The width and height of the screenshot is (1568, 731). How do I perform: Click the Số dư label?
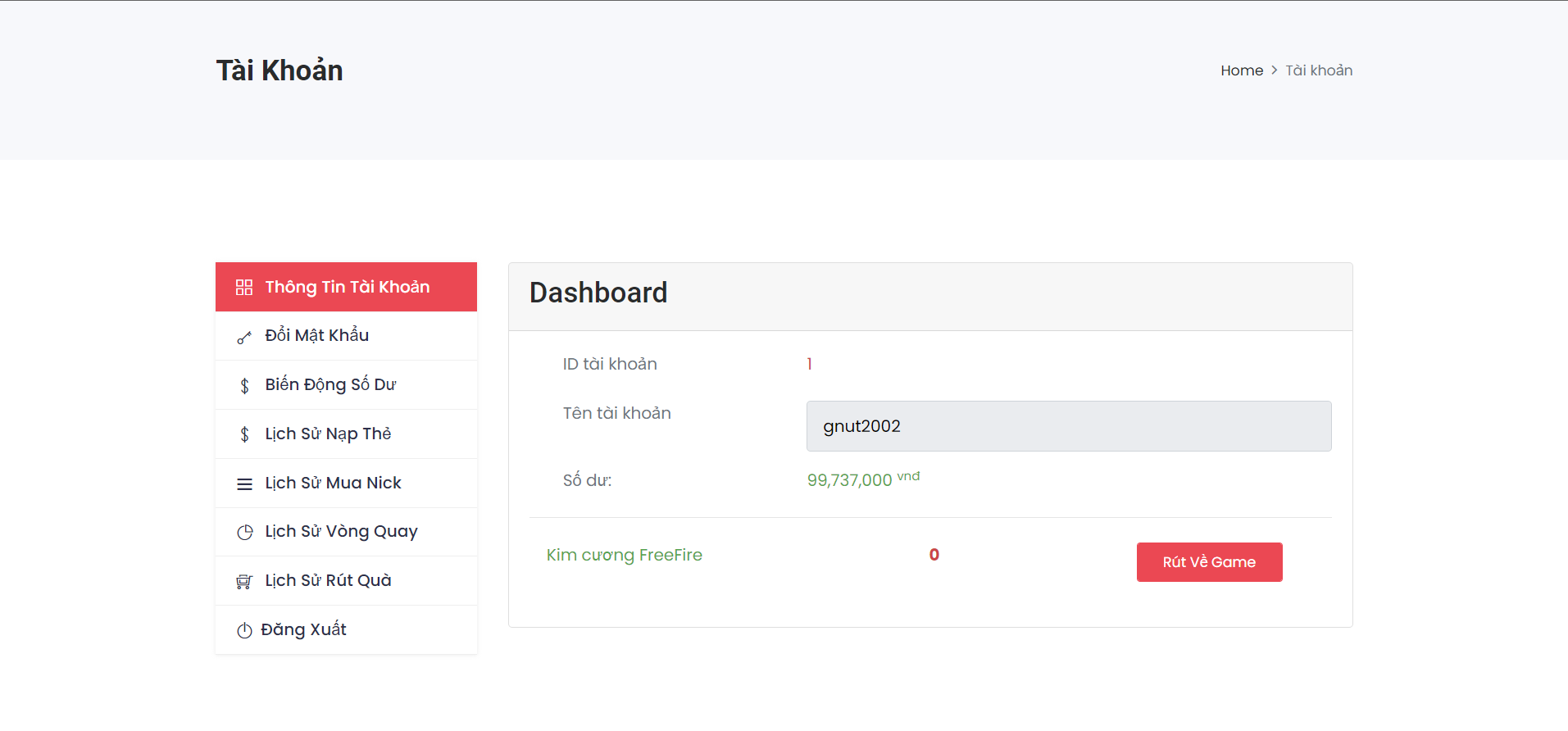point(587,480)
